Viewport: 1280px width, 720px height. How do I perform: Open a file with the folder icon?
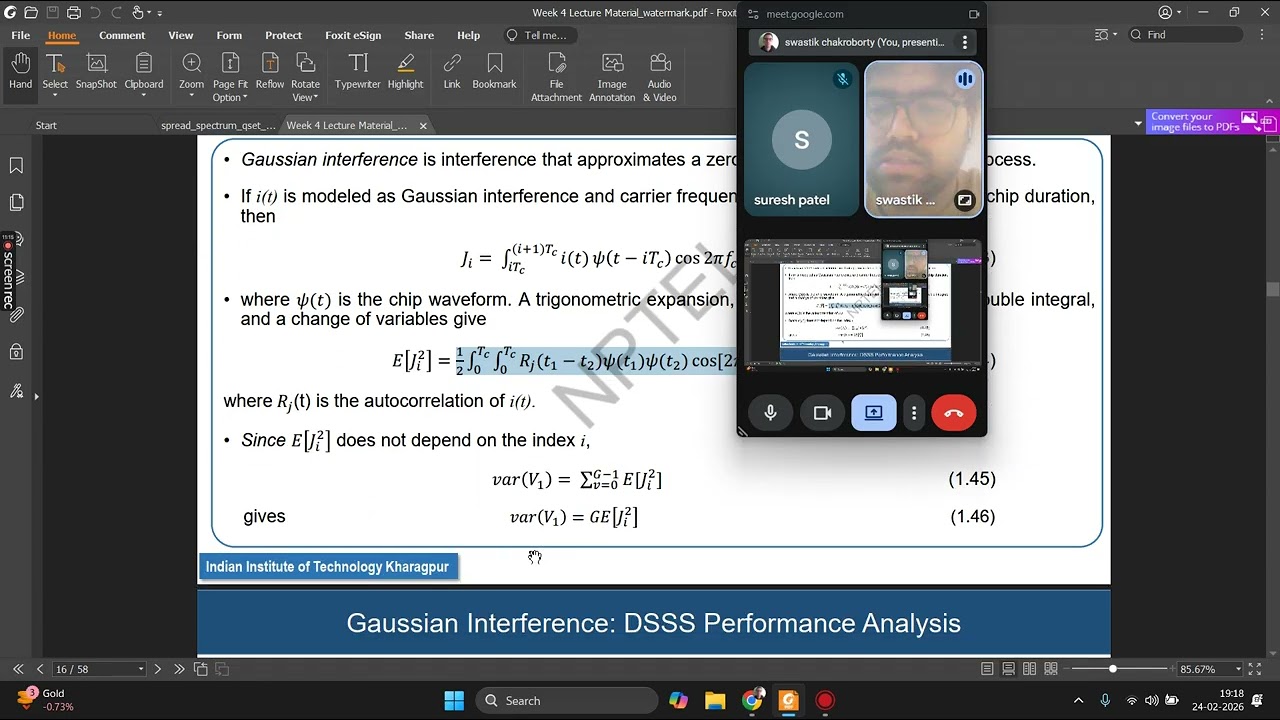click(31, 13)
